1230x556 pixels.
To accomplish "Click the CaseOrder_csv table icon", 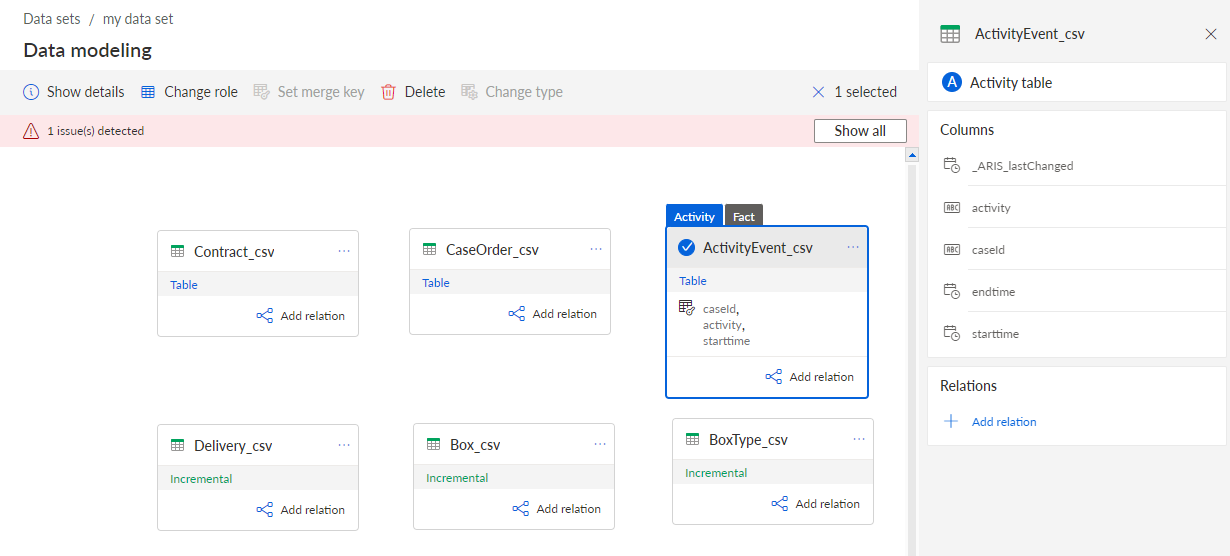I will (x=430, y=249).
